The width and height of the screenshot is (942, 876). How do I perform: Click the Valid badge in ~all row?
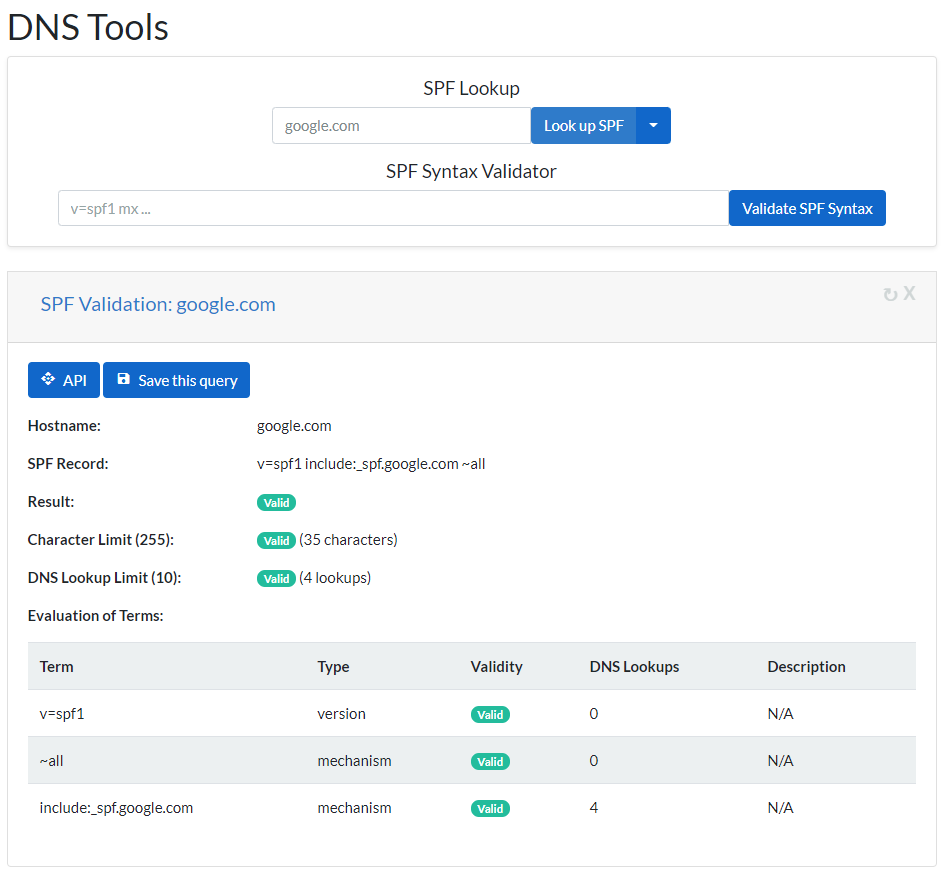(490, 761)
